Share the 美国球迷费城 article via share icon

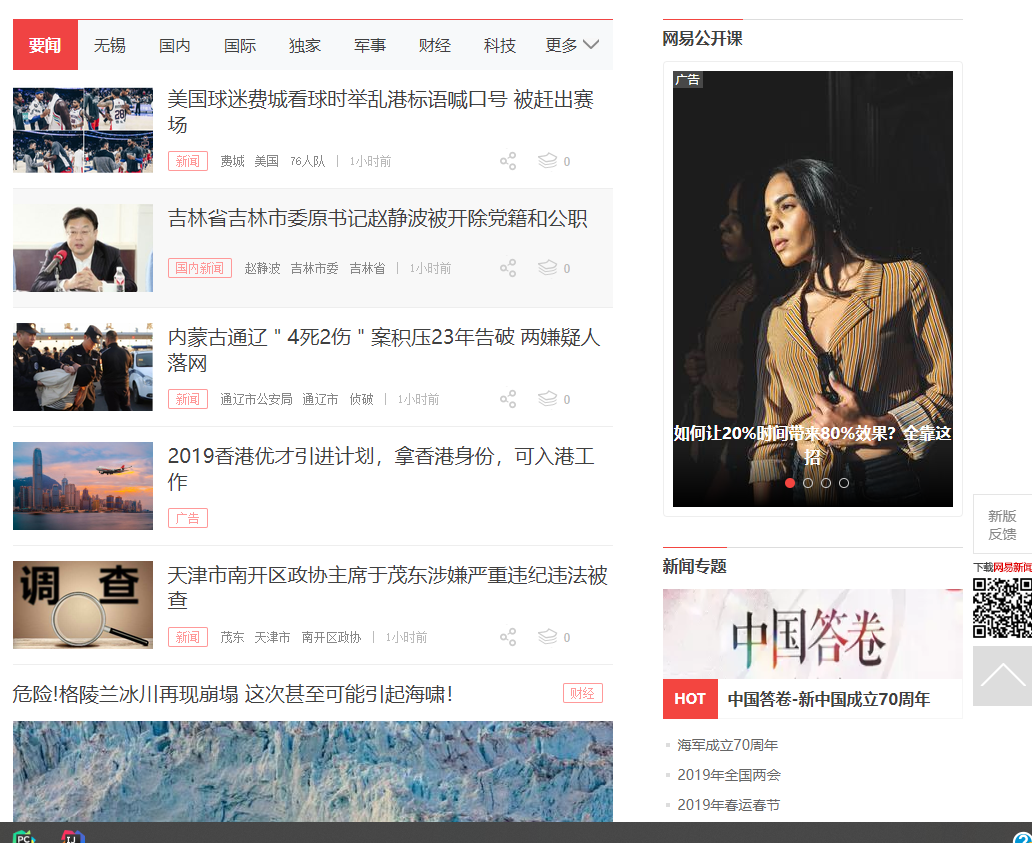507,161
